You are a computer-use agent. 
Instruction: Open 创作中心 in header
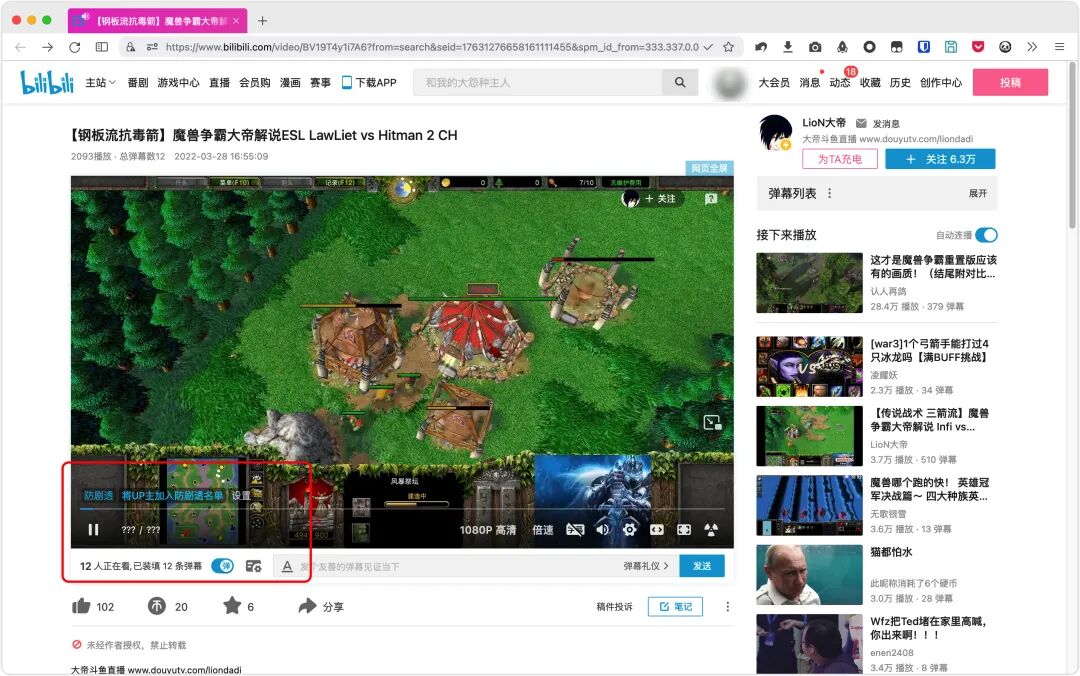(941, 83)
